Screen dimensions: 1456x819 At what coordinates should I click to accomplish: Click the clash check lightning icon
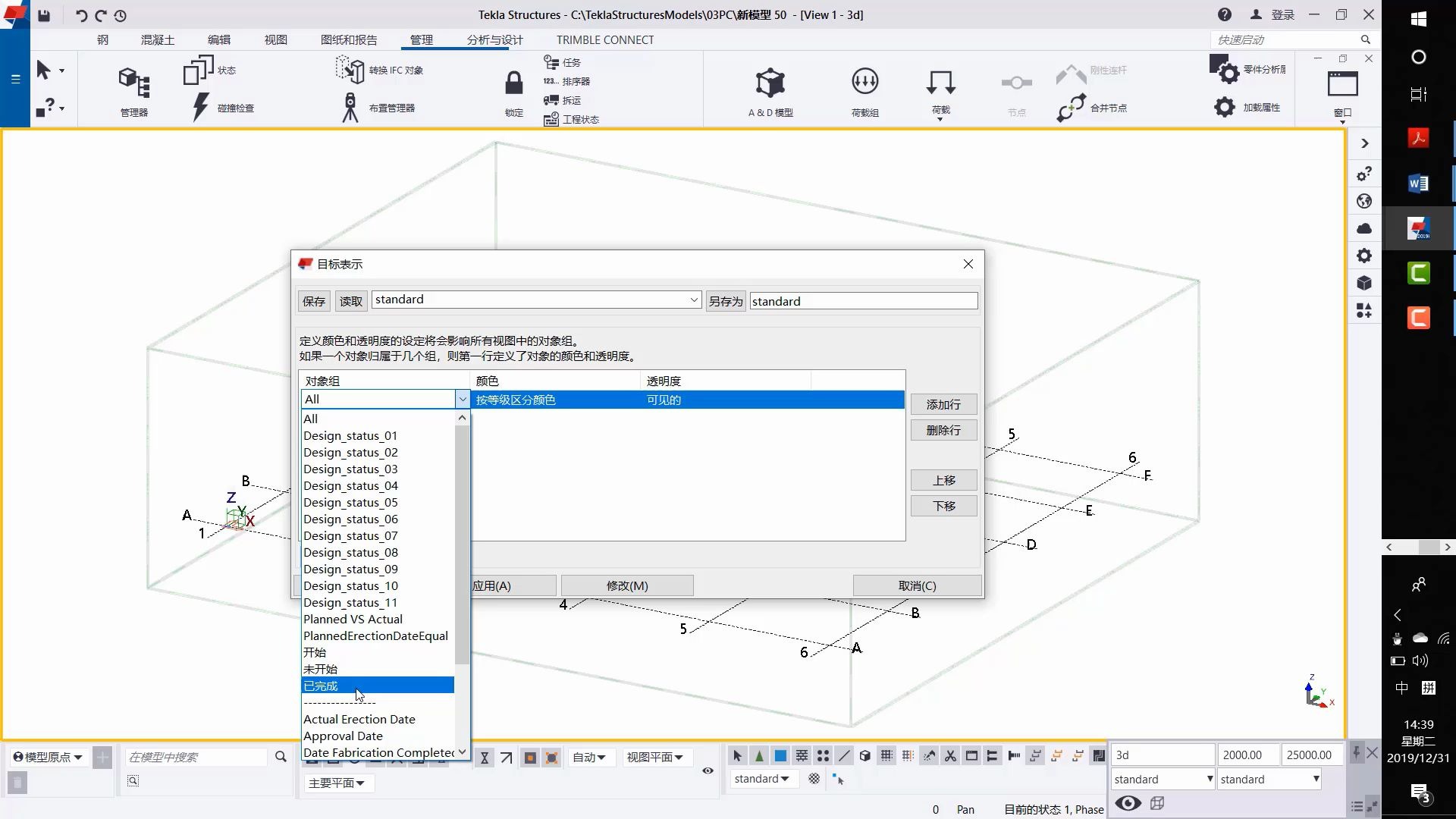click(201, 107)
